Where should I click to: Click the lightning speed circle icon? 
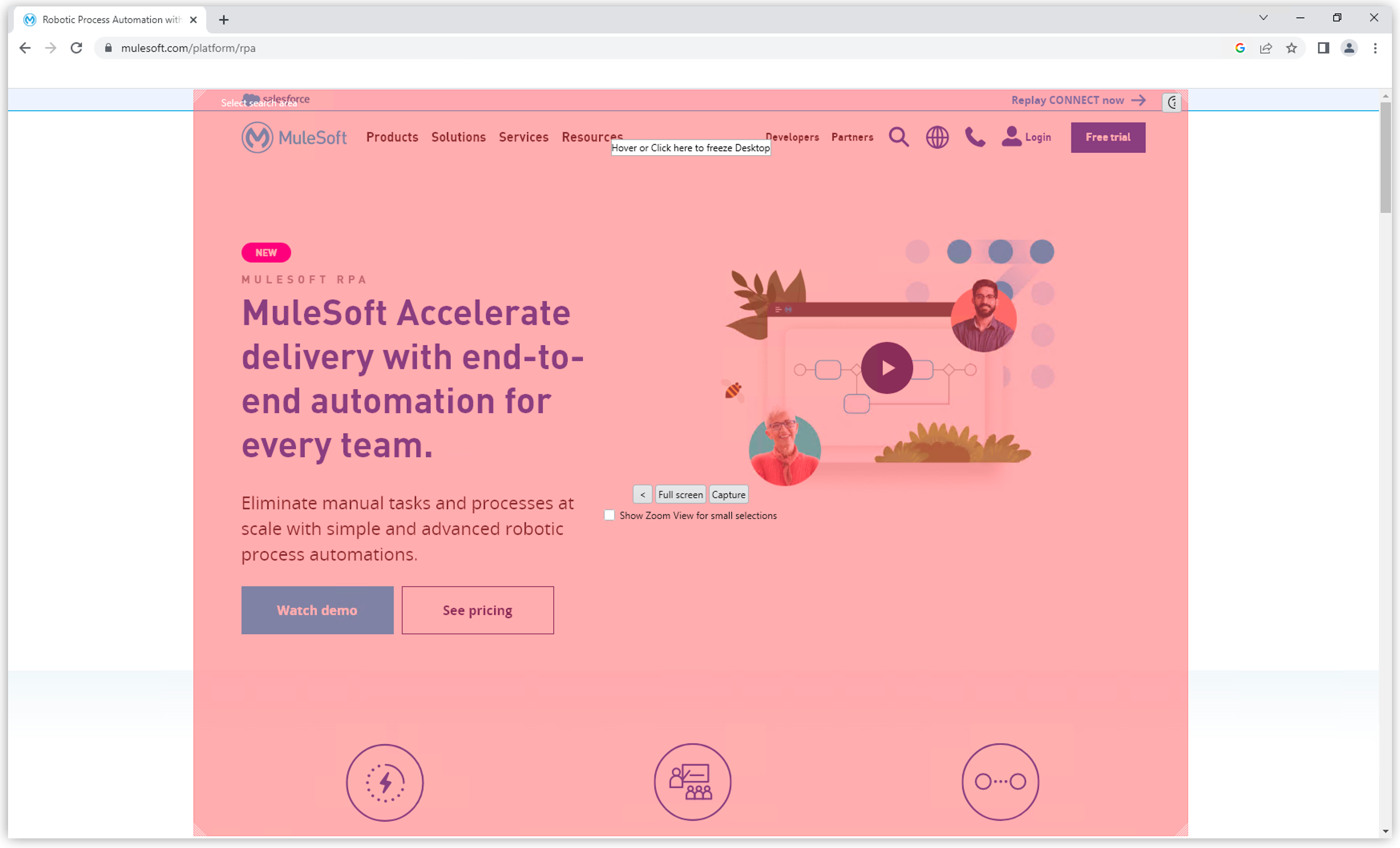[384, 782]
